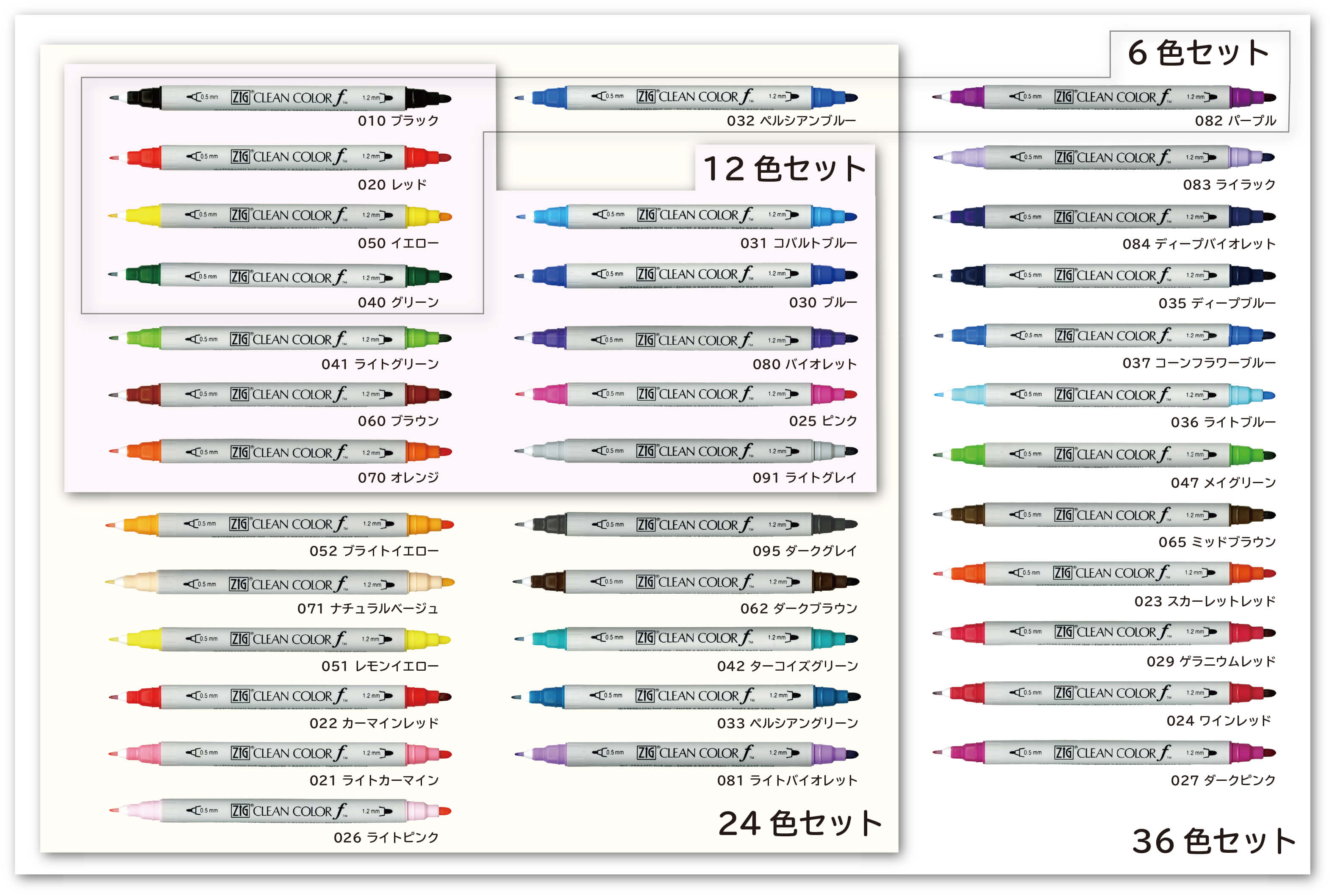Click the 051 レモンイエロー marker pen image
The image size is (1332, 896).
pos(280,639)
